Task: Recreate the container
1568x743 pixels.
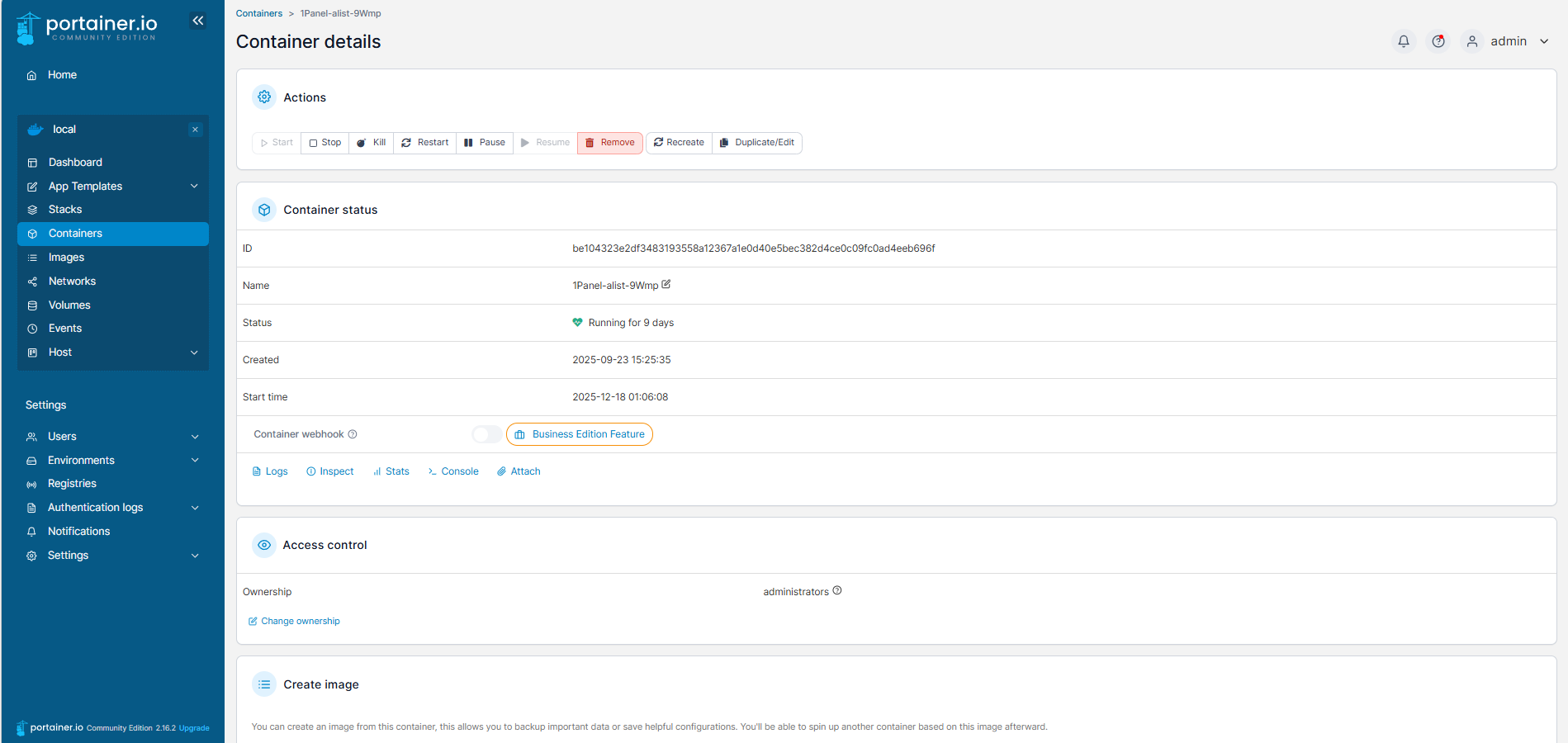Action: point(679,143)
